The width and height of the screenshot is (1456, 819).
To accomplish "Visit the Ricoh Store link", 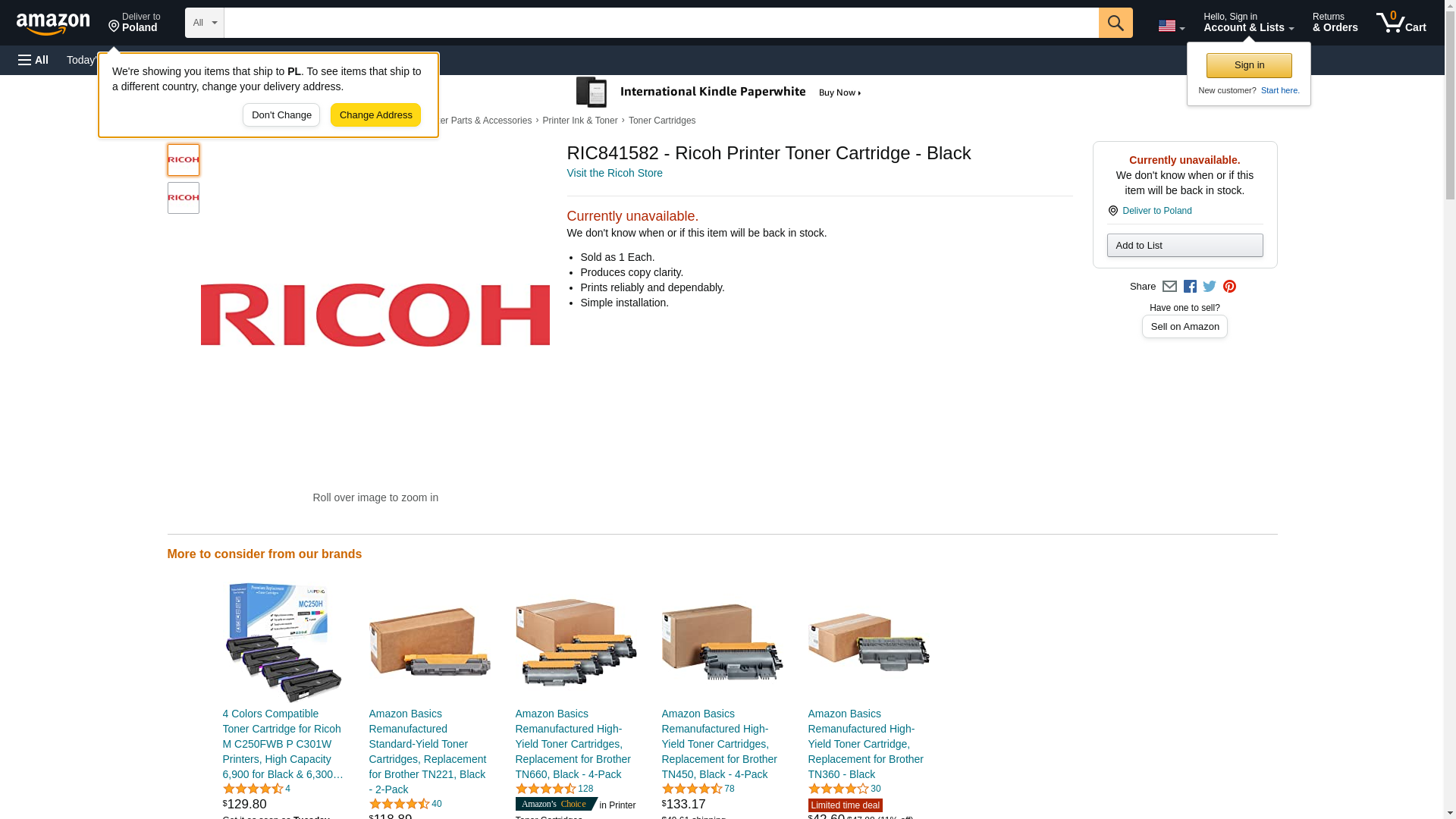I will pyautogui.click(x=614, y=173).
